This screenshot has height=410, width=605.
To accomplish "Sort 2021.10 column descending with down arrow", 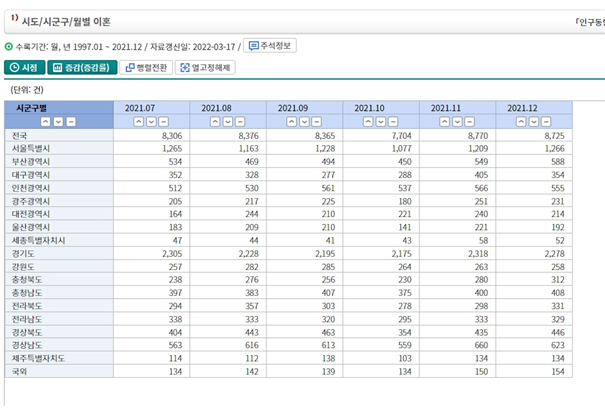I will point(381,122).
